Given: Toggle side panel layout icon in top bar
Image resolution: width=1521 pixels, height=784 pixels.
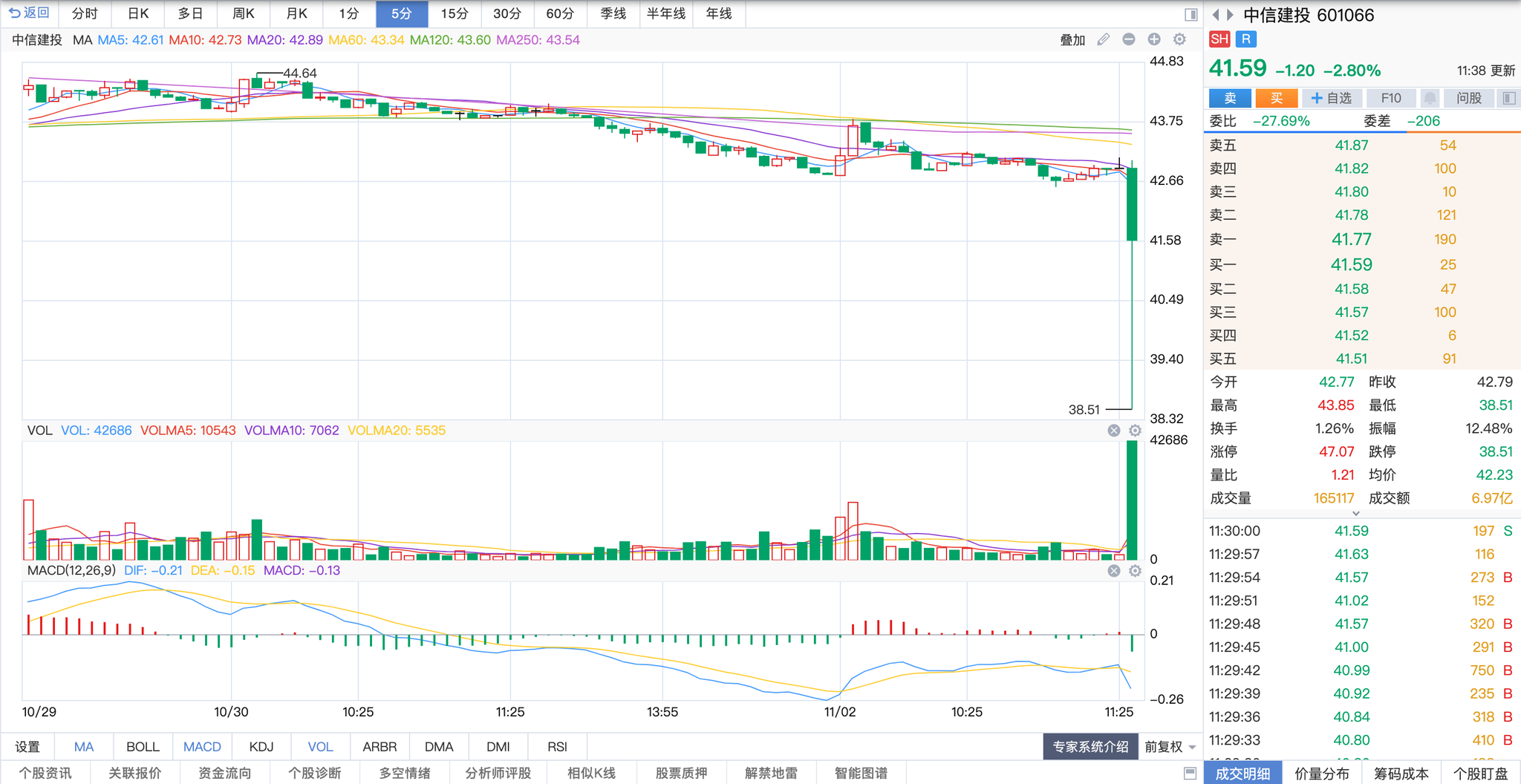Looking at the screenshot, I should pyautogui.click(x=1191, y=15).
